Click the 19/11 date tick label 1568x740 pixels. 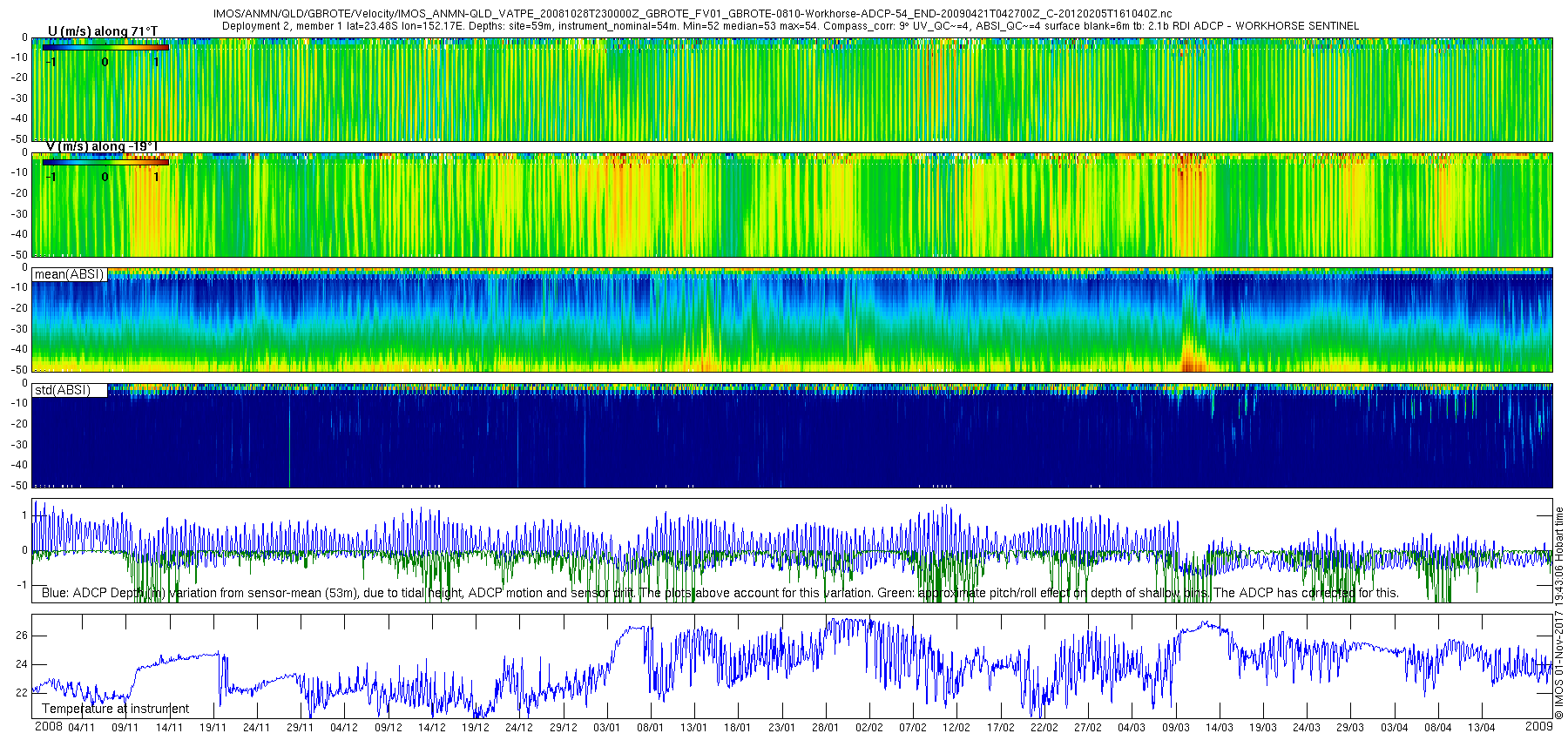[213, 728]
